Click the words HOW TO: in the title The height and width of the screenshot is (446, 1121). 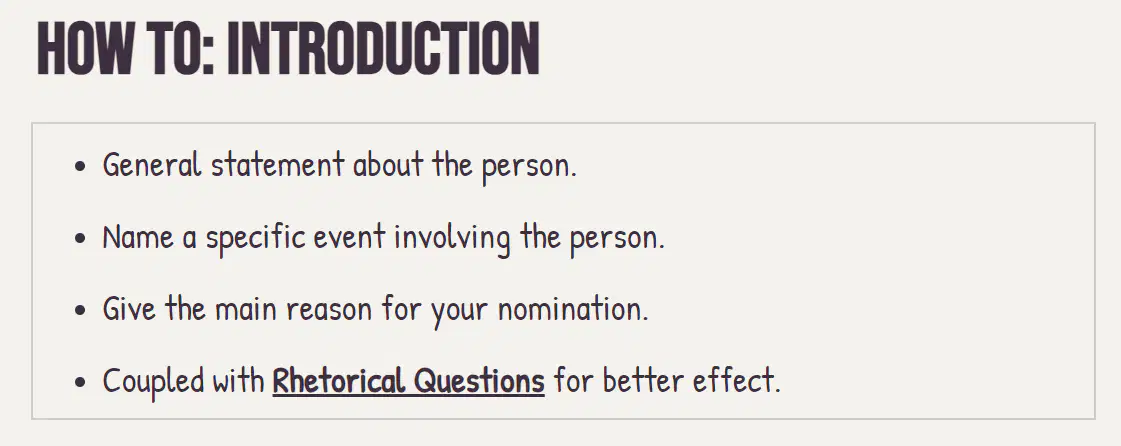tap(125, 49)
